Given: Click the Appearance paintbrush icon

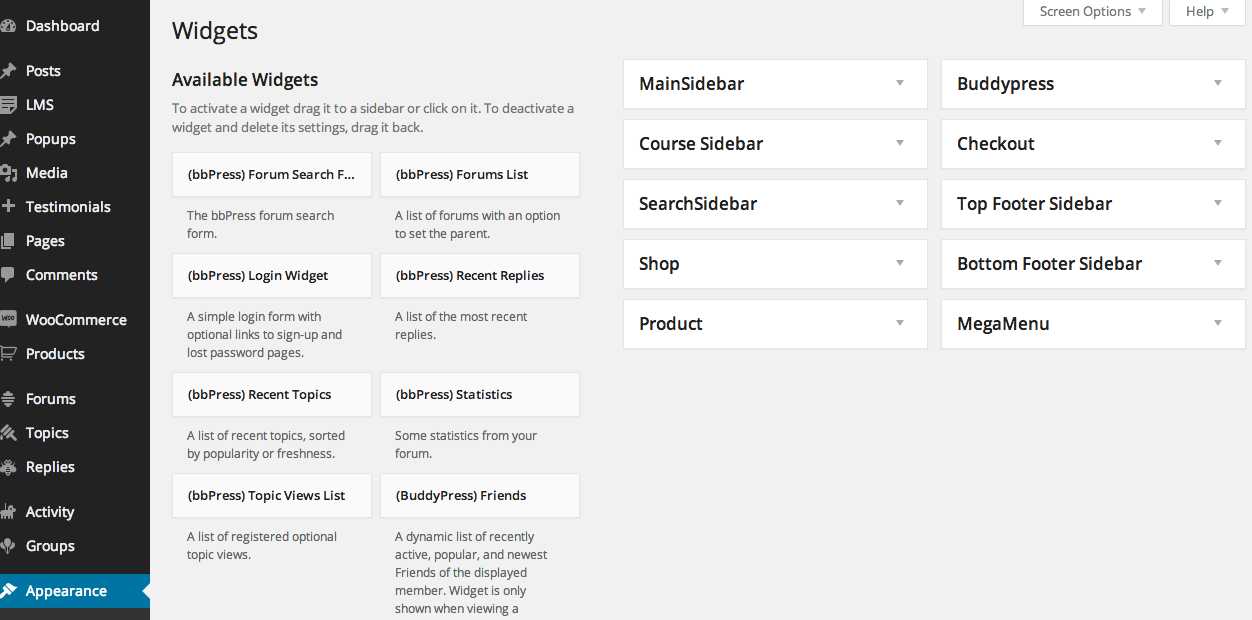Looking at the screenshot, I should [x=8, y=591].
